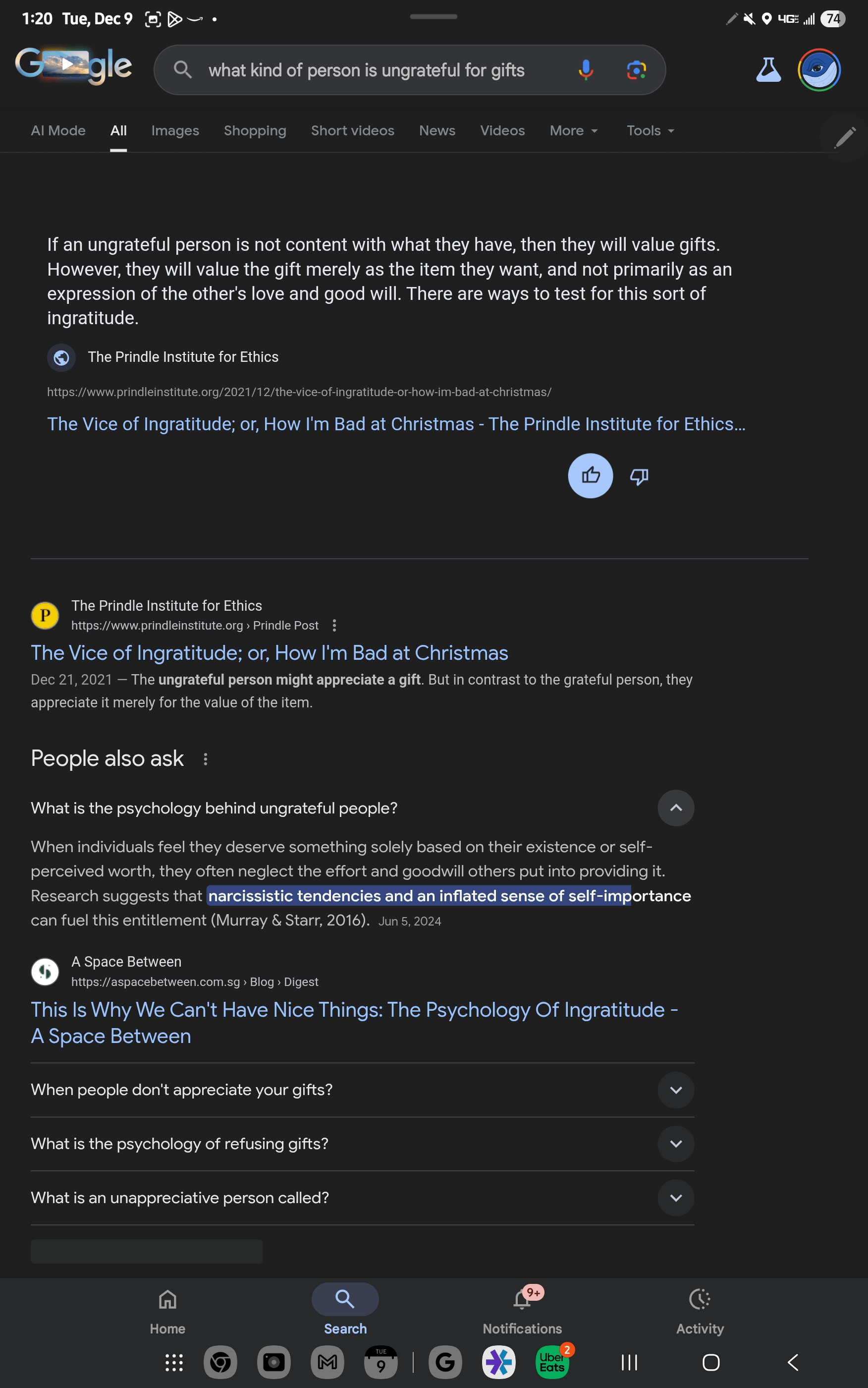Collapse 'What is the psychology behind ungrateful people?'
This screenshot has width=868, height=1388.
[676, 808]
